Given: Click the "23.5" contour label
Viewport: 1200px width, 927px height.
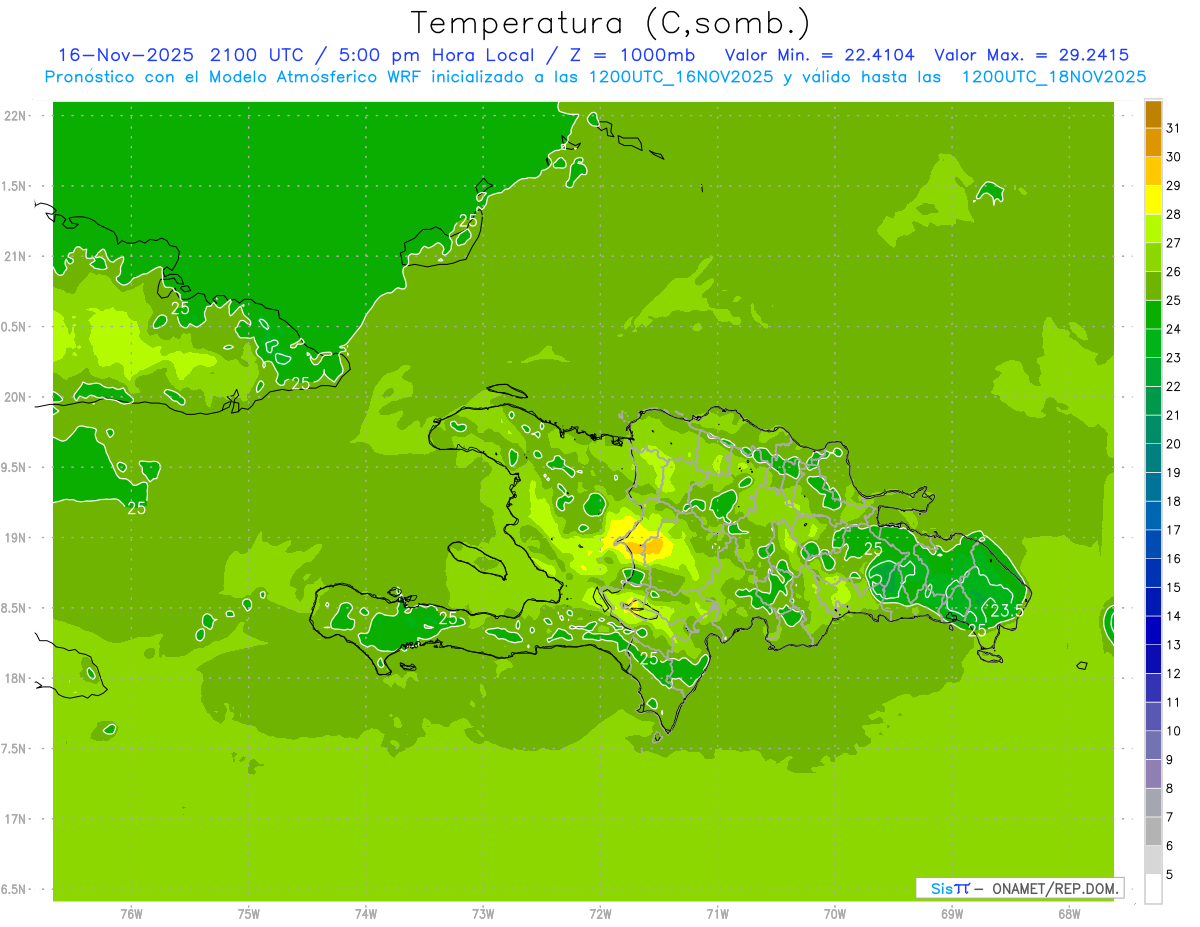Looking at the screenshot, I should point(1006,610).
